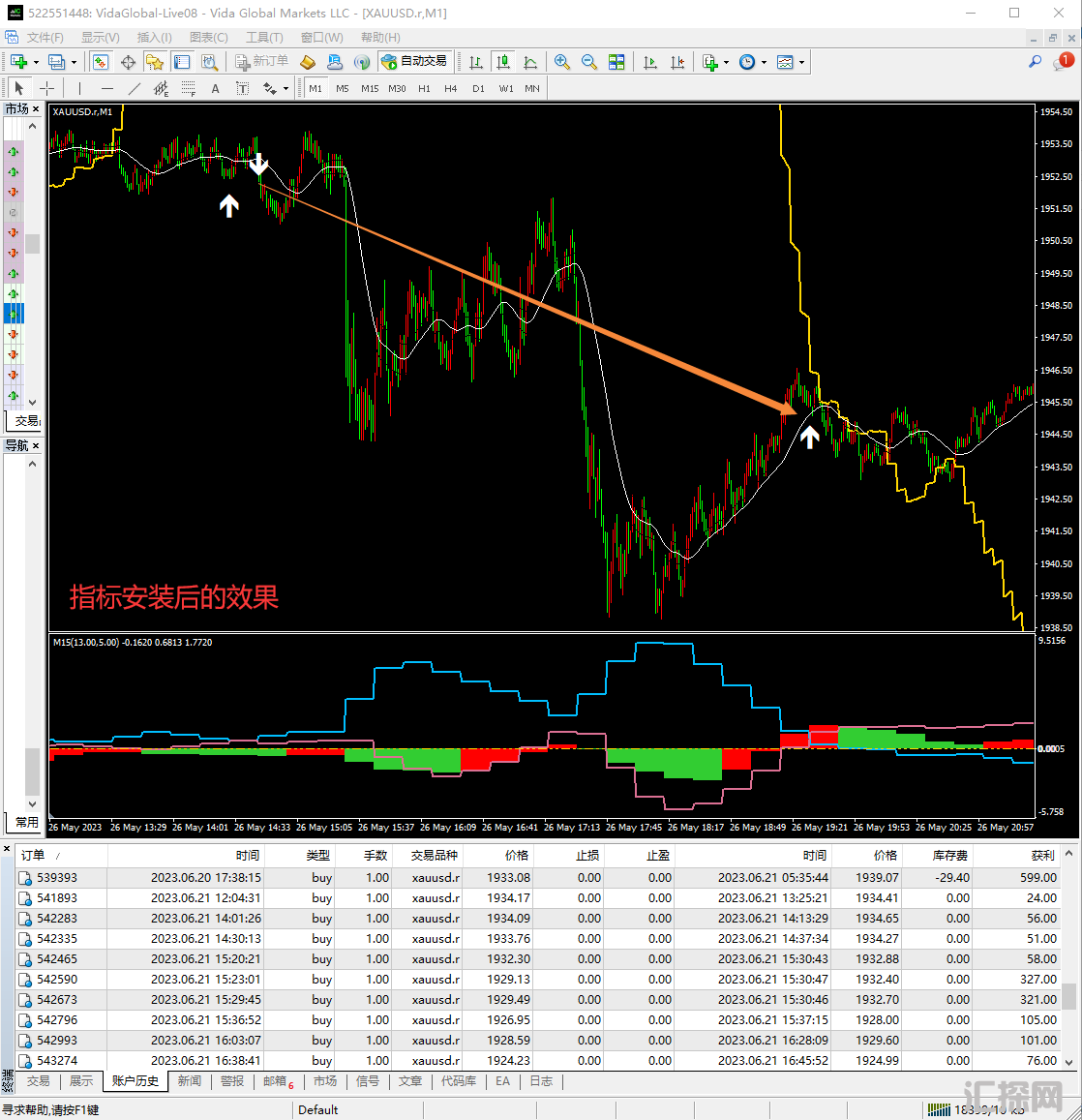1082x1120 pixels.
Task: Open the chart templates icon
Action: pyautogui.click(x=785, y=62)
